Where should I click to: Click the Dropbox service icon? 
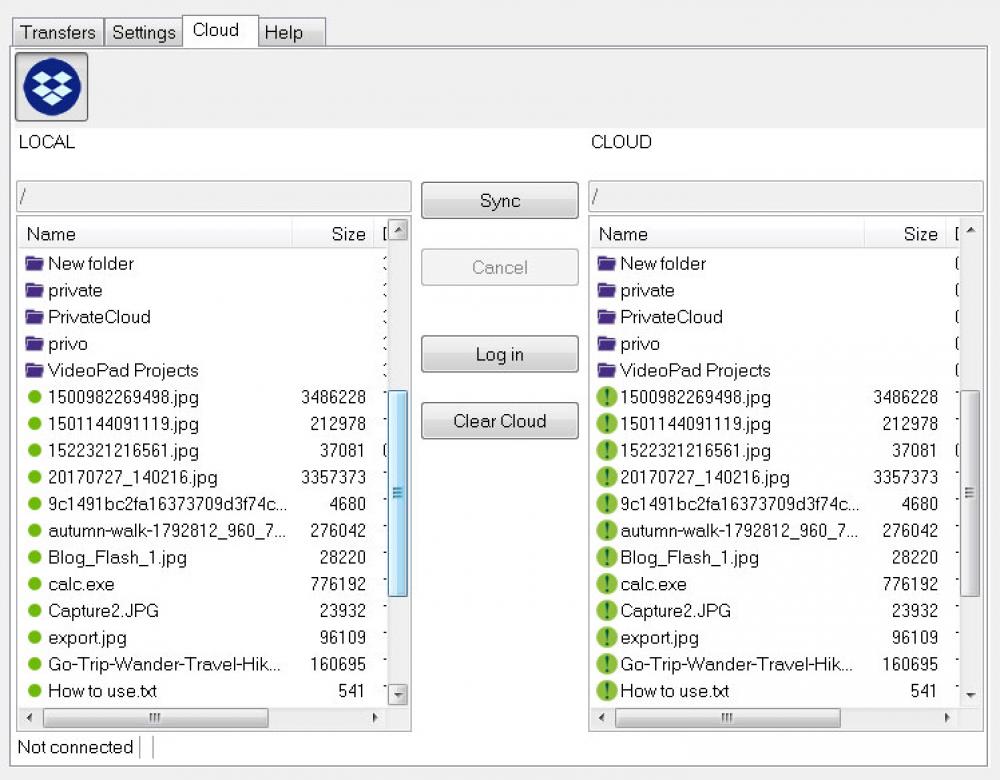coord(50,87)
